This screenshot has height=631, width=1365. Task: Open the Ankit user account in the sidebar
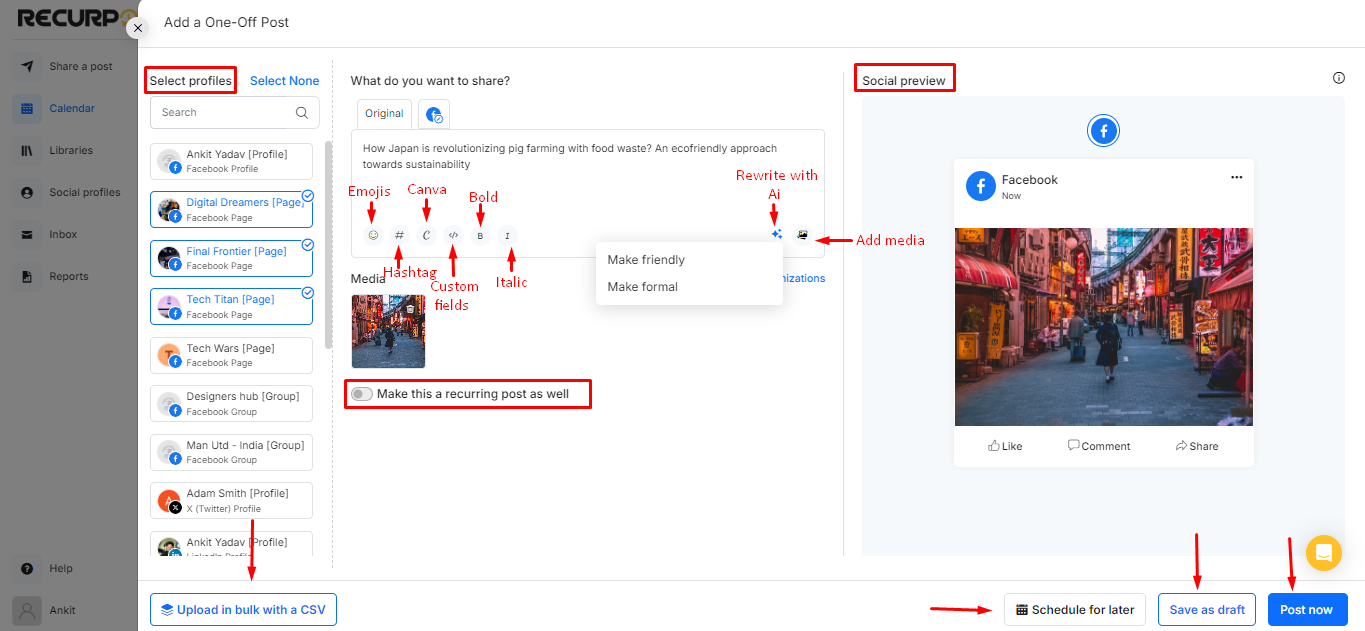coord(68,610)
